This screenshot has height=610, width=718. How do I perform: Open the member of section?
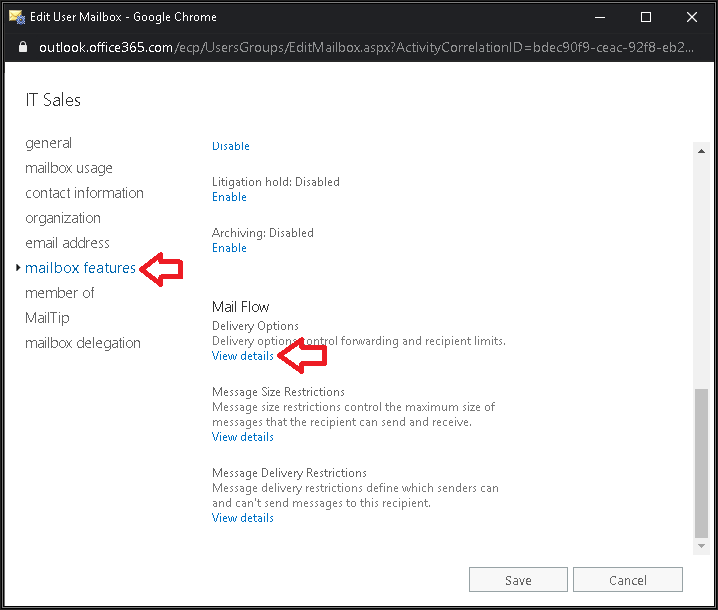[60, 293]
